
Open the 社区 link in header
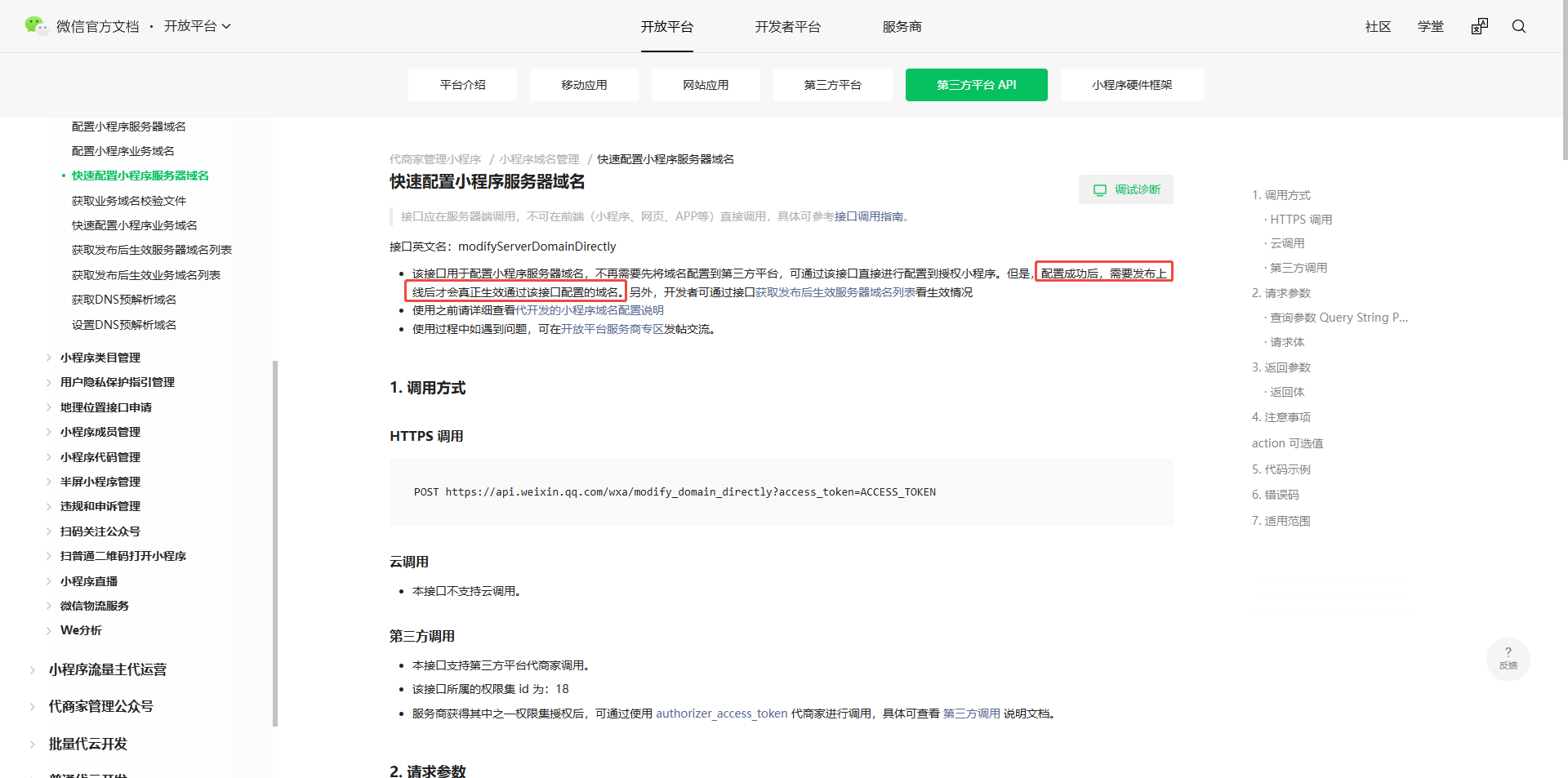click(1379, 26)
